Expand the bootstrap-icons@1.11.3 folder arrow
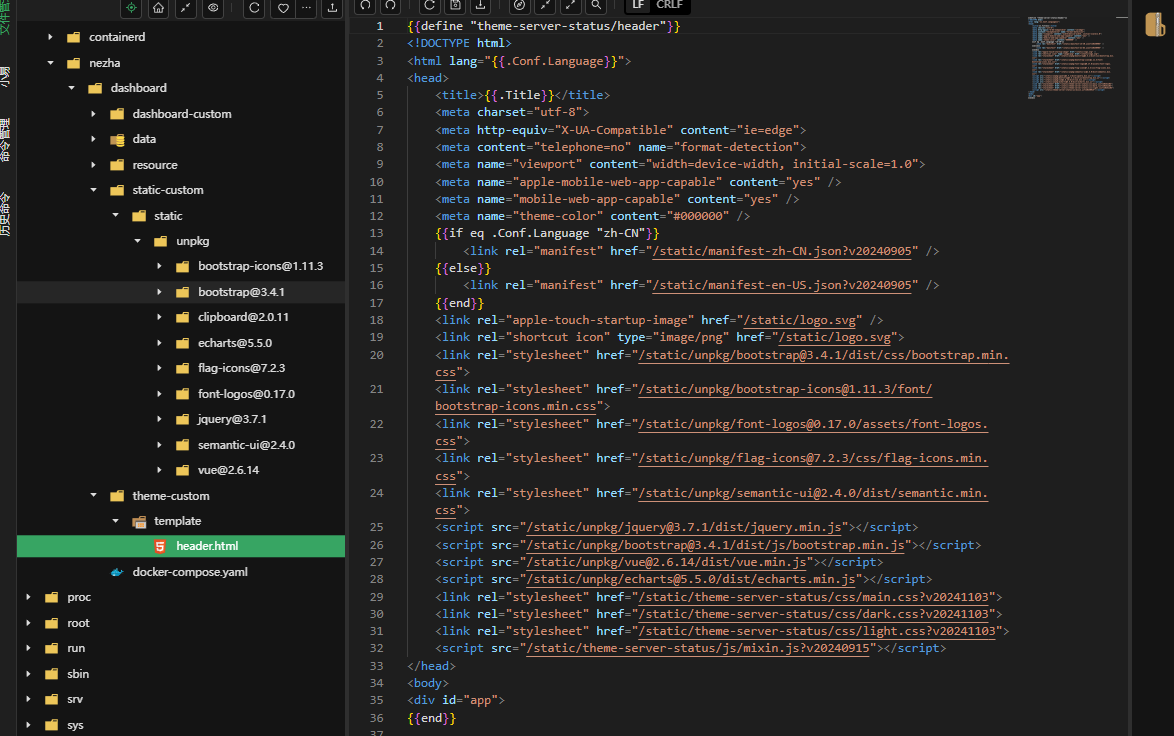The width and height of the screenshot is (1174, 736). [159, 266]
